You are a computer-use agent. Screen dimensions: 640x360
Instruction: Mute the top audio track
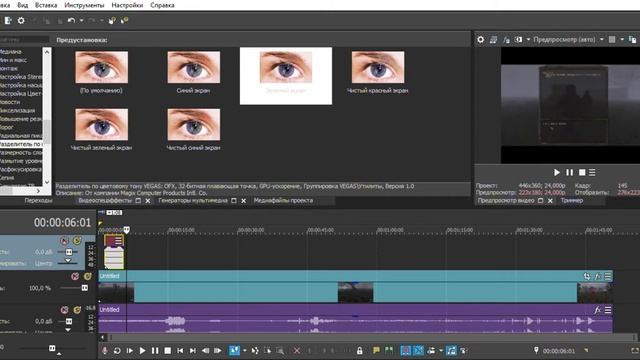pyautogui.click(x=64, y=241)
